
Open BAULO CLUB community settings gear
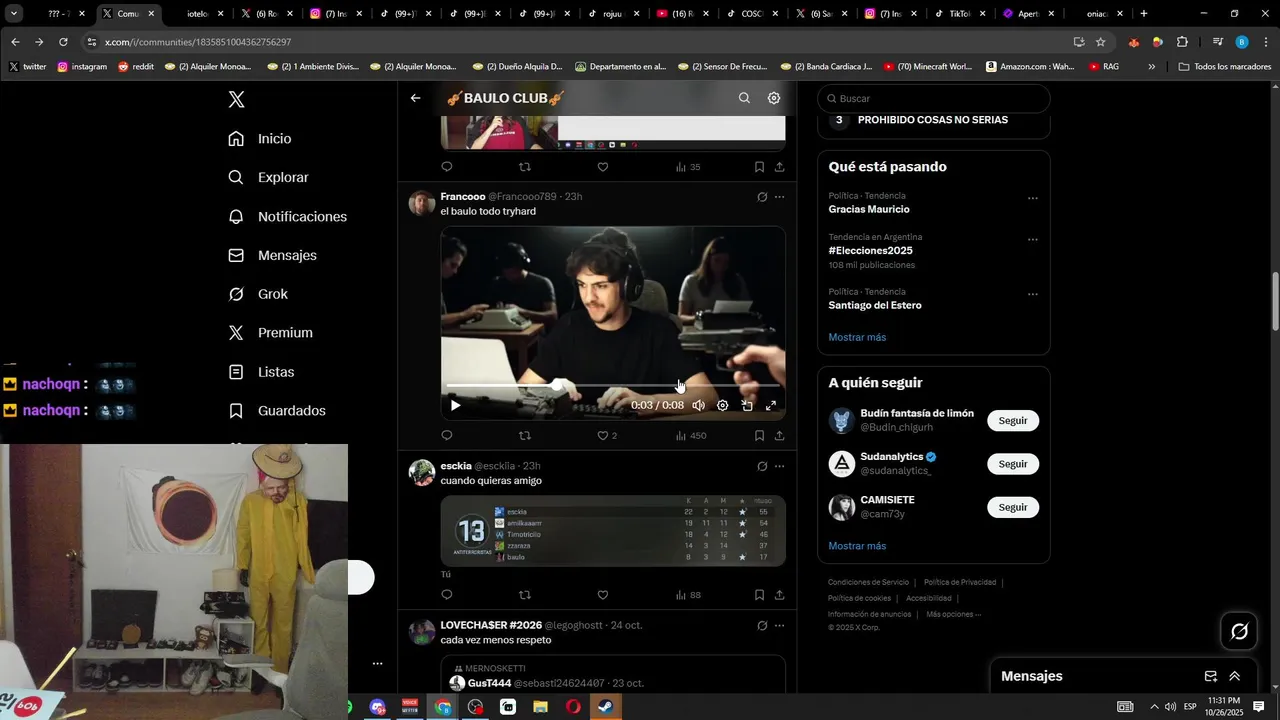(x=774, y=98)
